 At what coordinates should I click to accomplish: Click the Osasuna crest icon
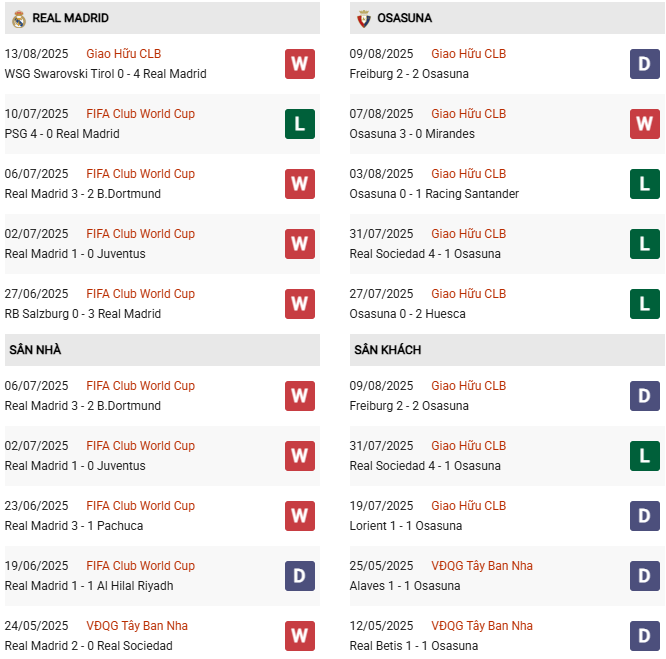[x=363, y=18]
